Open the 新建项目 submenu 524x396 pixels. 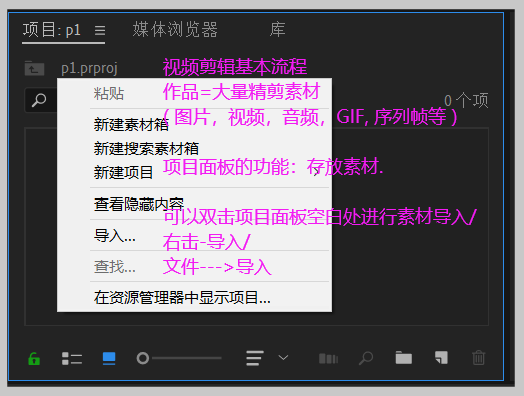194,173
